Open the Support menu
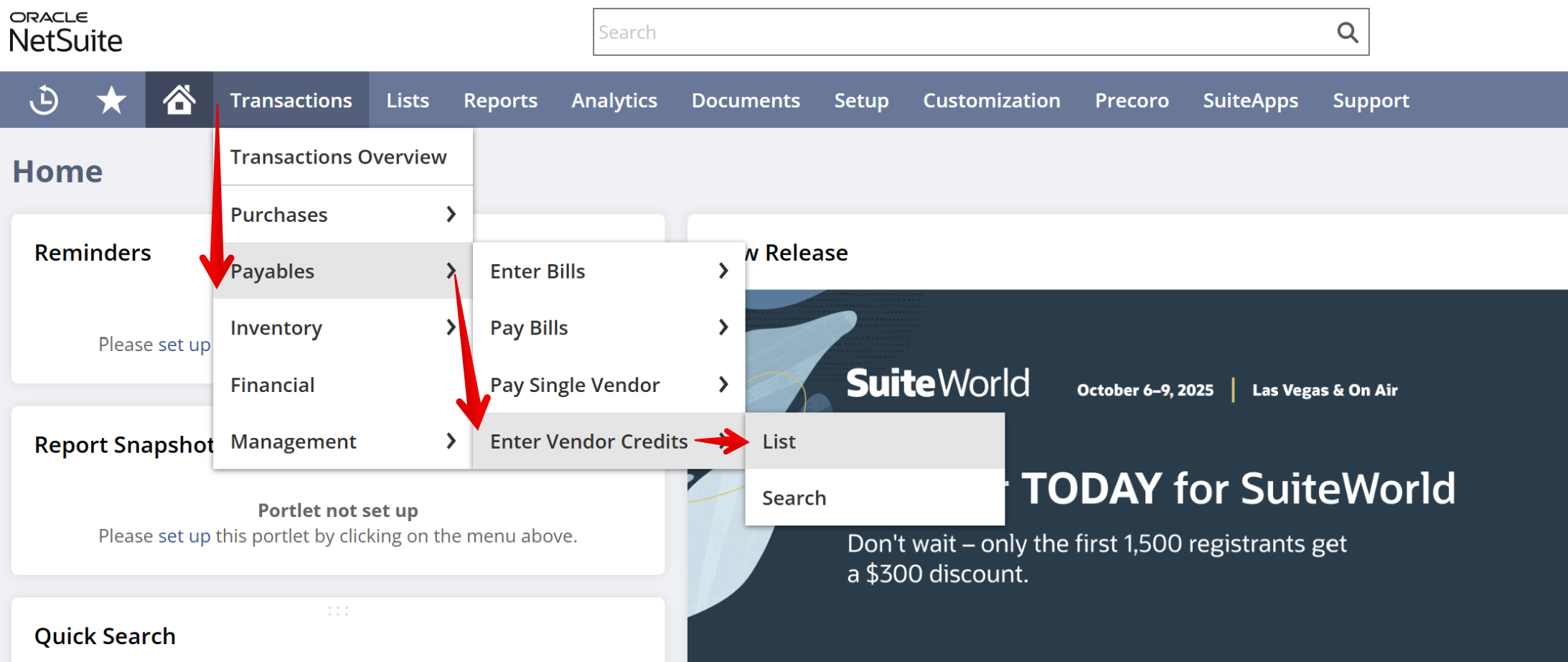The image size is (1568, 662). point(1371,100)
